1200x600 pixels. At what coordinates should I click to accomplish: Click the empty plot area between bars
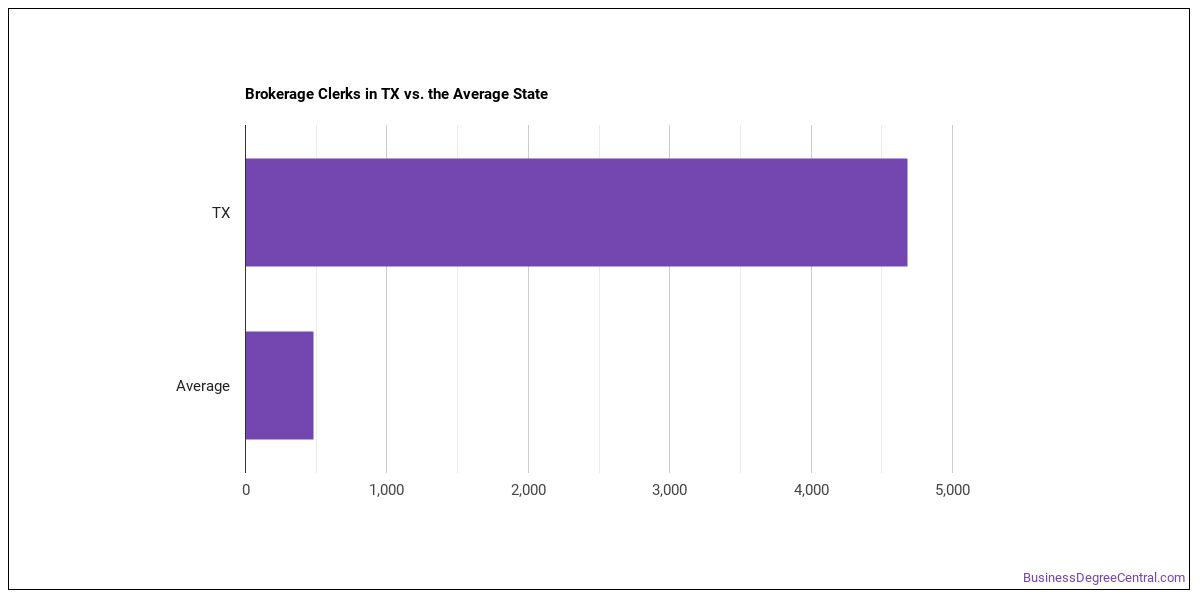[600, 299]
